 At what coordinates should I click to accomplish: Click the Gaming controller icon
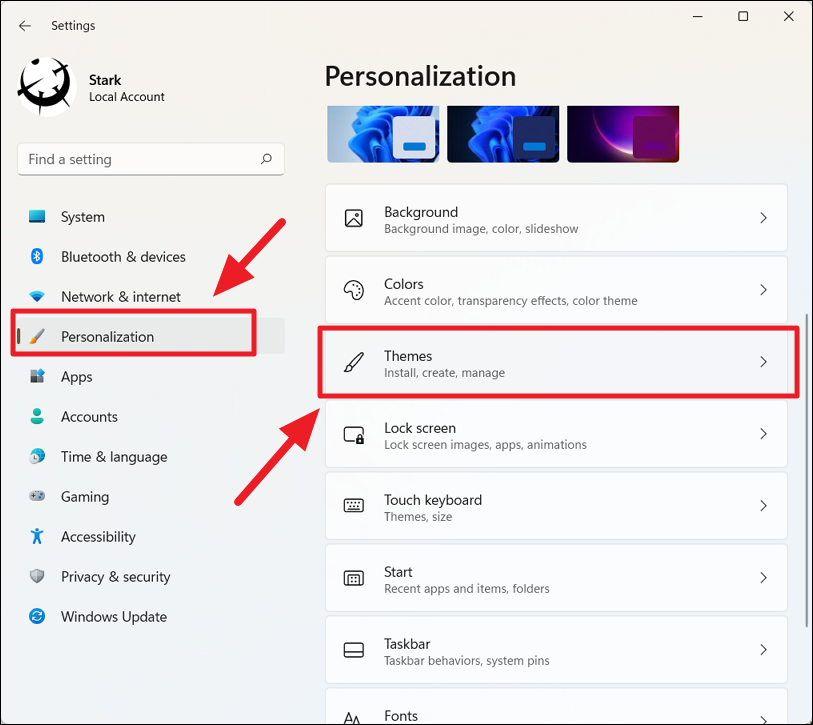tap(37, 496)
